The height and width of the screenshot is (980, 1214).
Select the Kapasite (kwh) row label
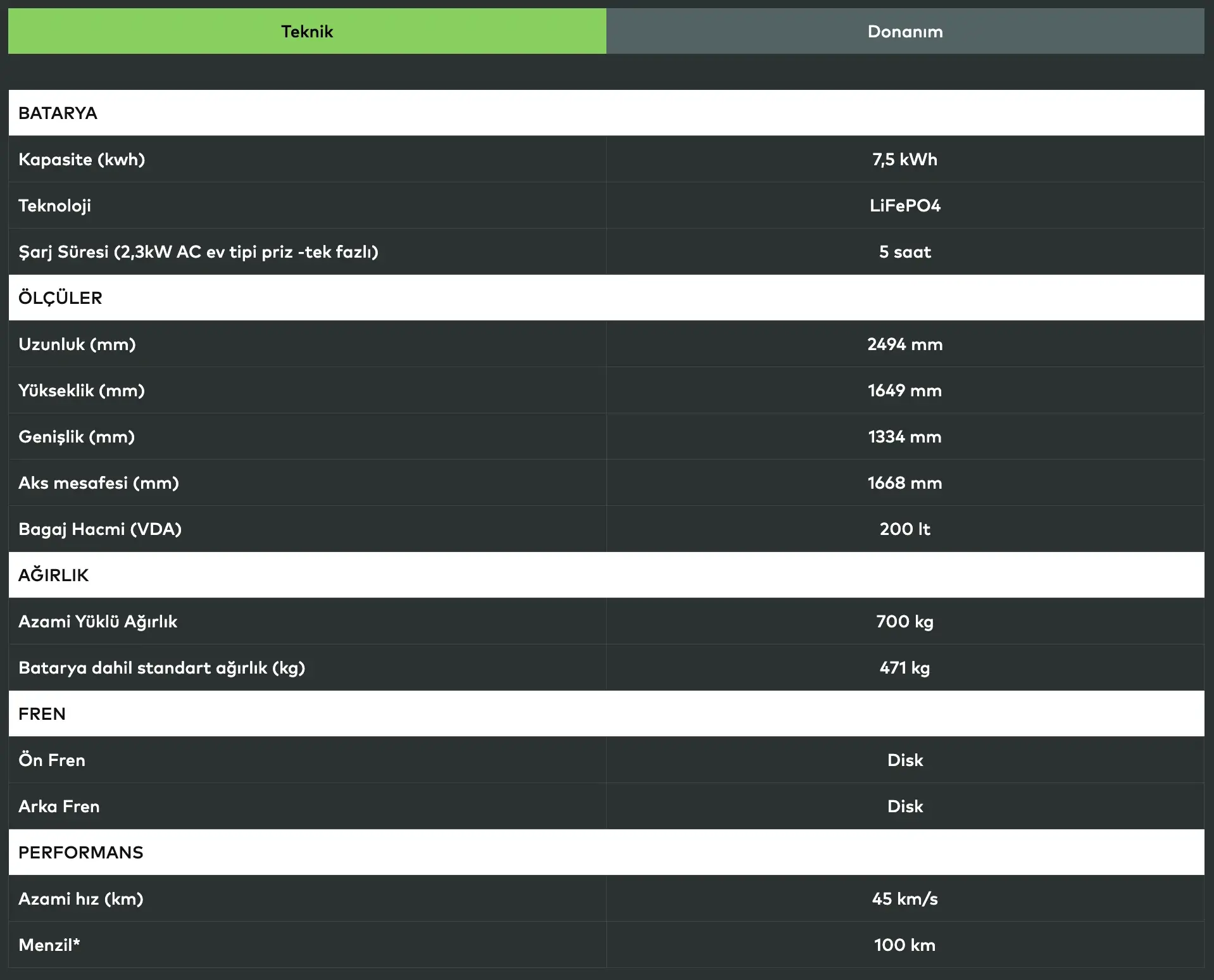[x=82, y=160]
